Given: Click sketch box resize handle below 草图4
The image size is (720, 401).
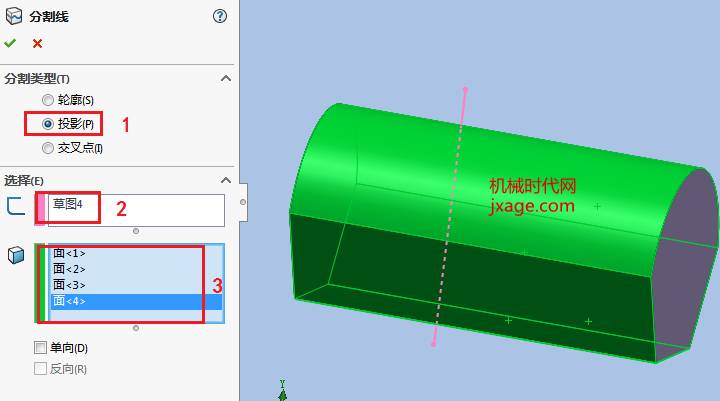Looking at the screenshot, I should pyautogui.click(x=136, y=231).
